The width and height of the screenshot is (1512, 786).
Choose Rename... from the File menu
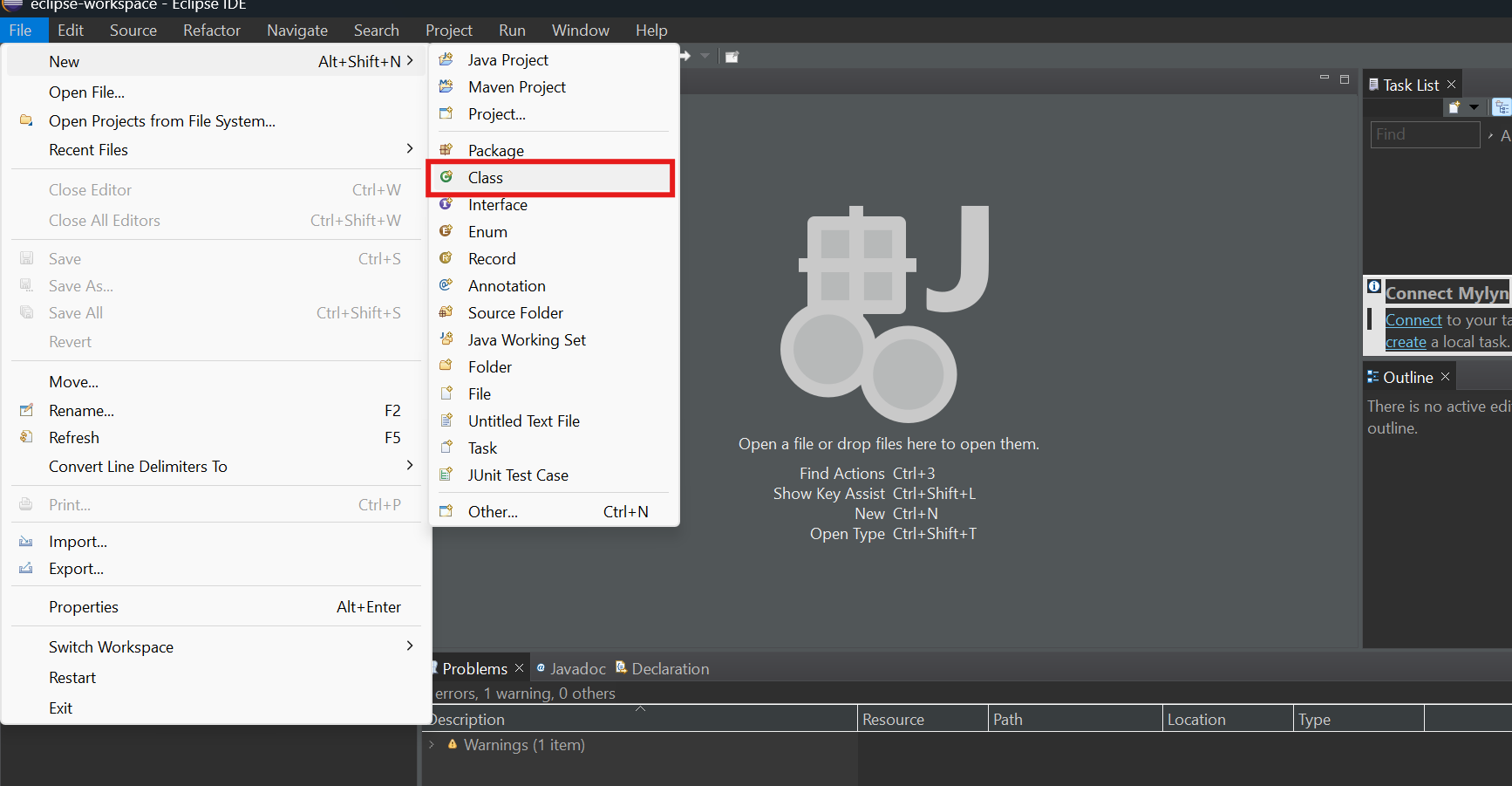(x=216, y=411)
